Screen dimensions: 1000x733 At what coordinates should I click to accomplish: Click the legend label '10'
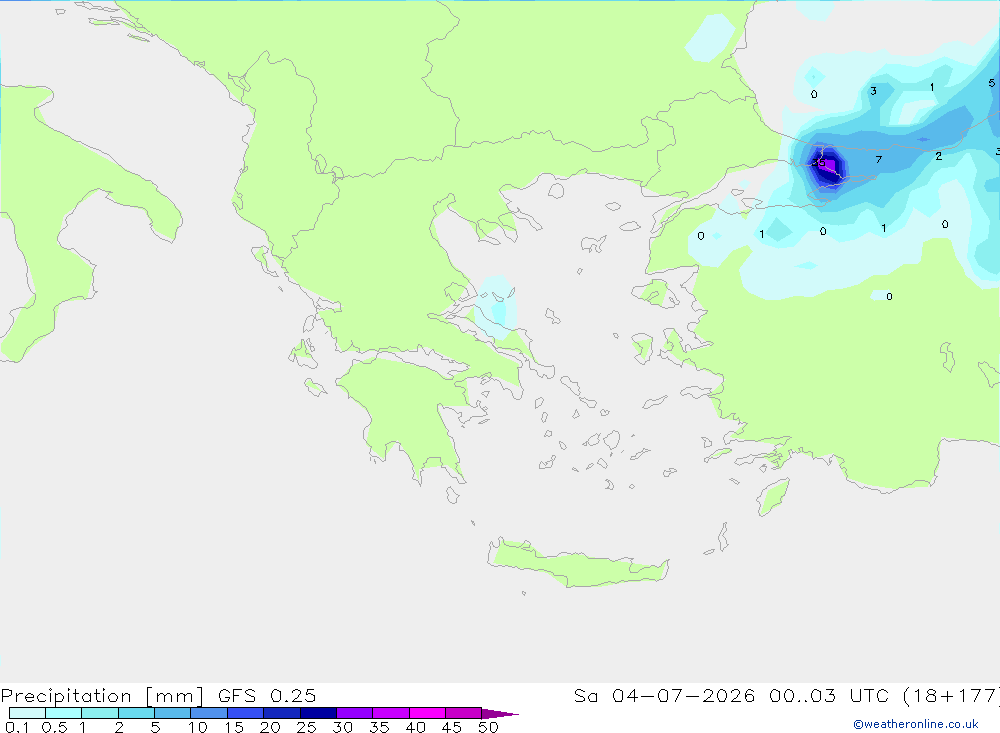point(198,727)
